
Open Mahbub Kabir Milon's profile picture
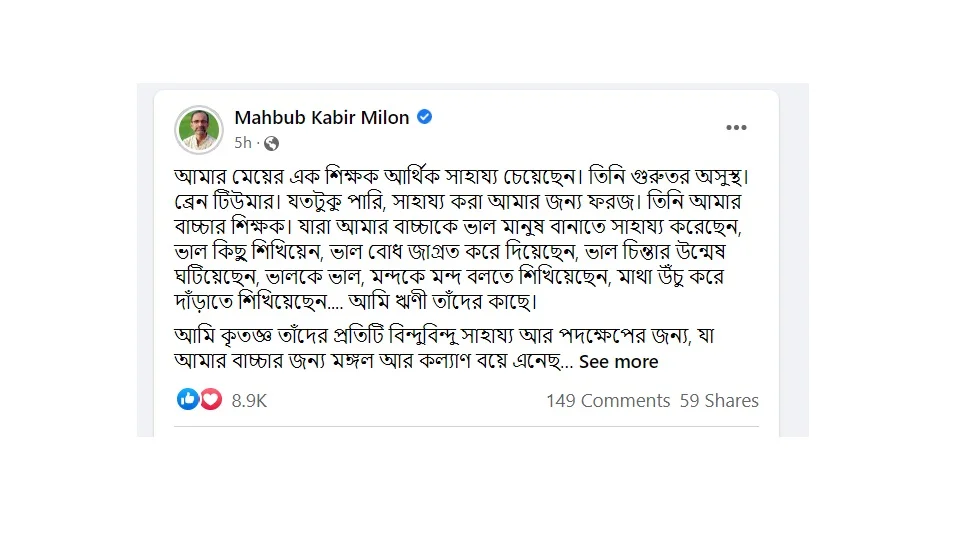(x=198, y=129)
